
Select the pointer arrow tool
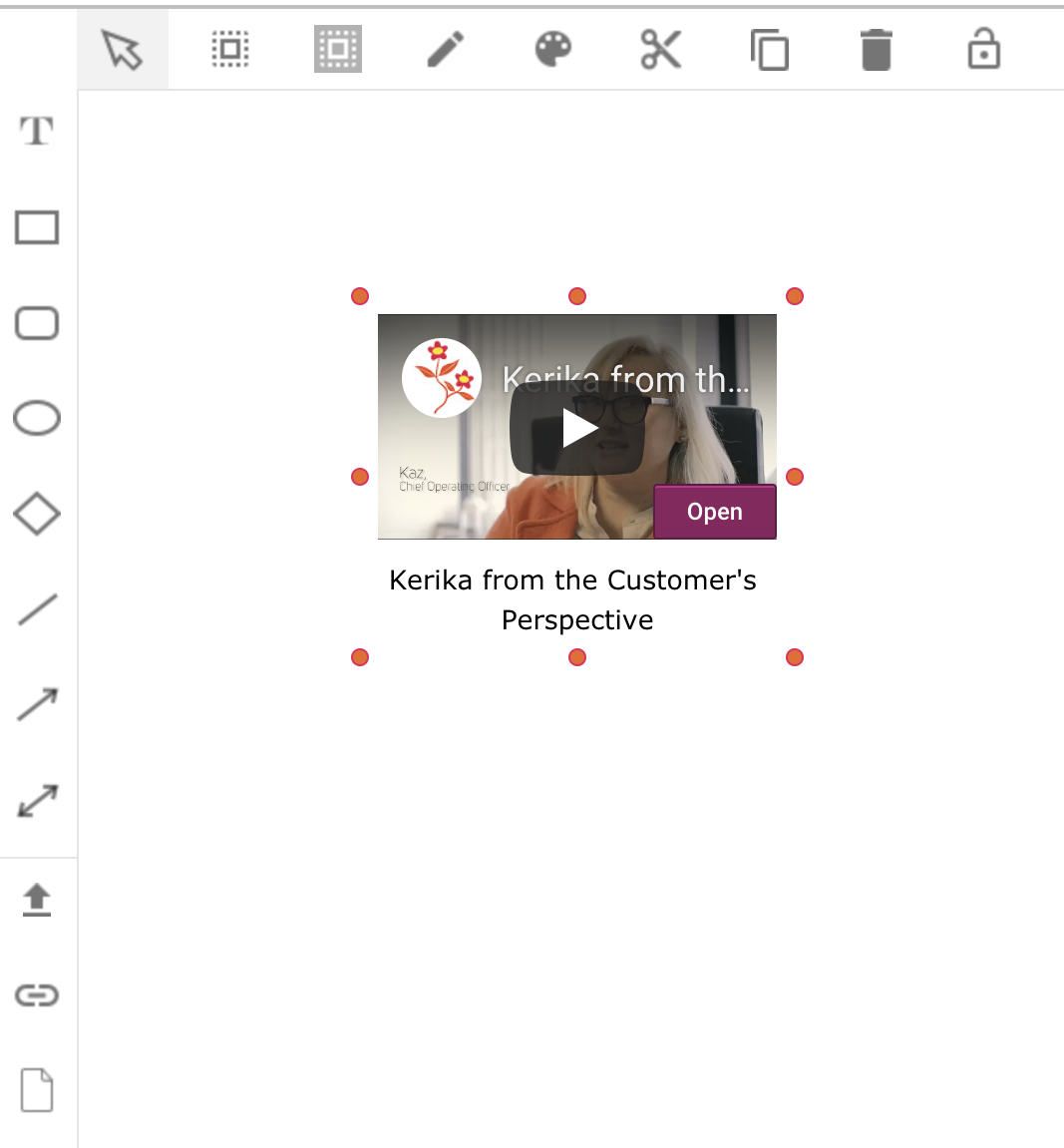point(123,50)
